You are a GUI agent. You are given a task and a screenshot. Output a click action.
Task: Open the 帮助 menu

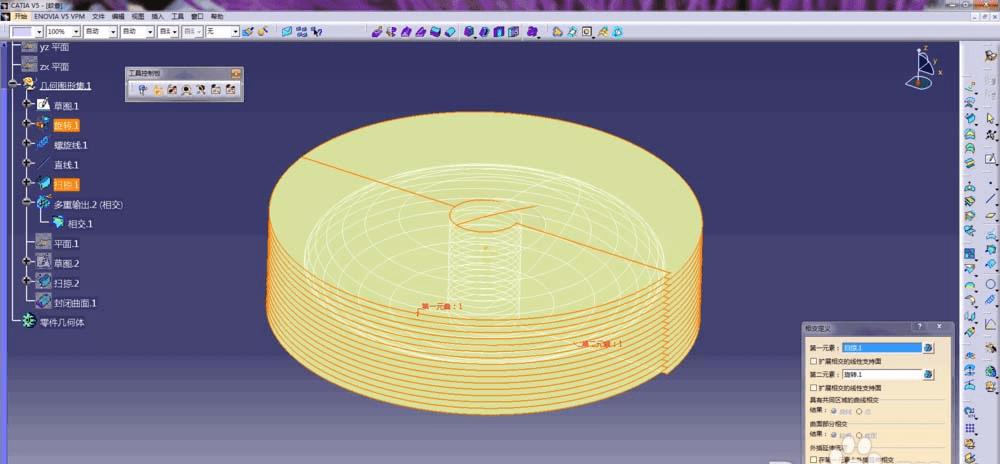(x=217, y=16)
